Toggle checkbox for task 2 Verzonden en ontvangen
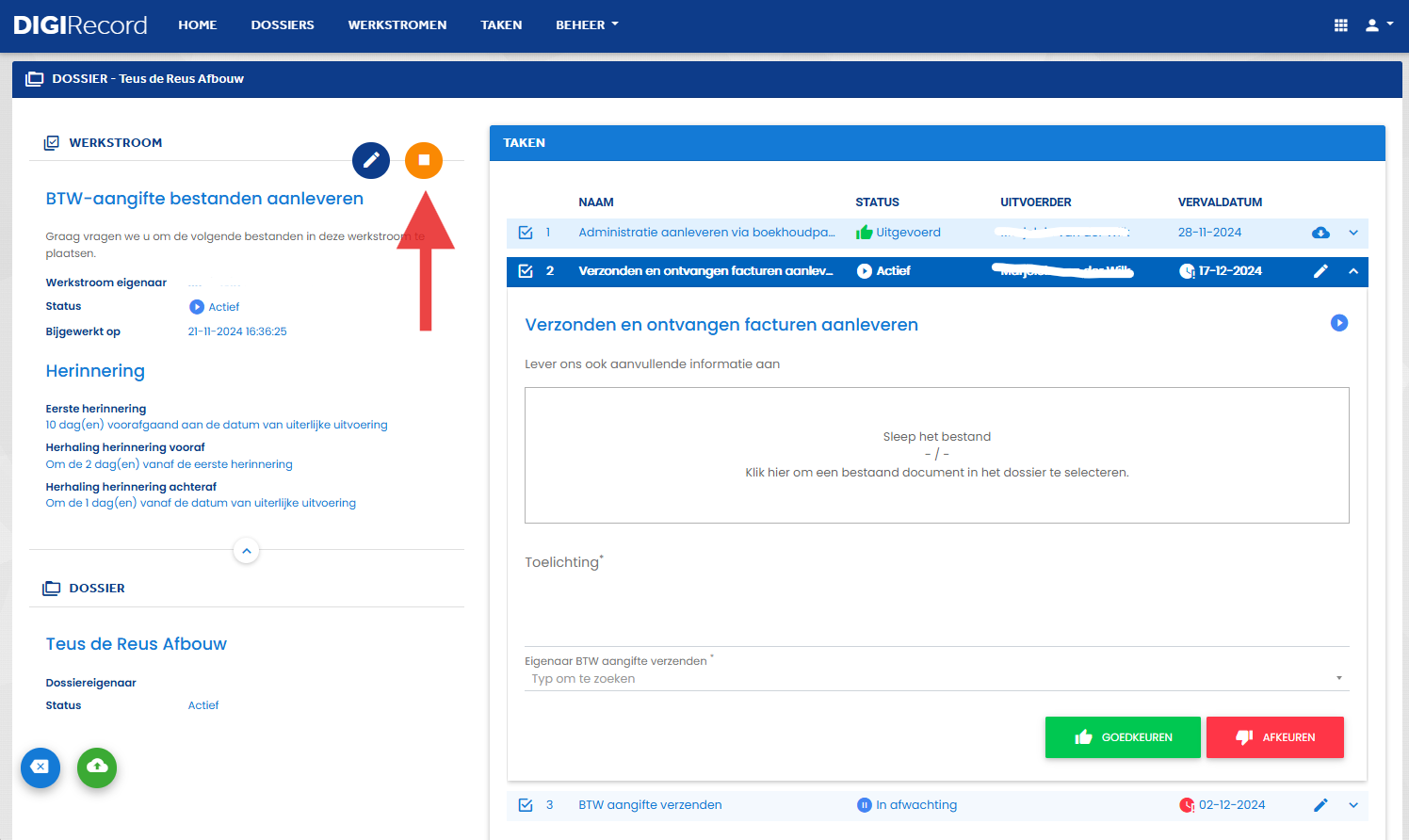Image resolution: width=1409 pixels, height=840 pixels. 526,271
